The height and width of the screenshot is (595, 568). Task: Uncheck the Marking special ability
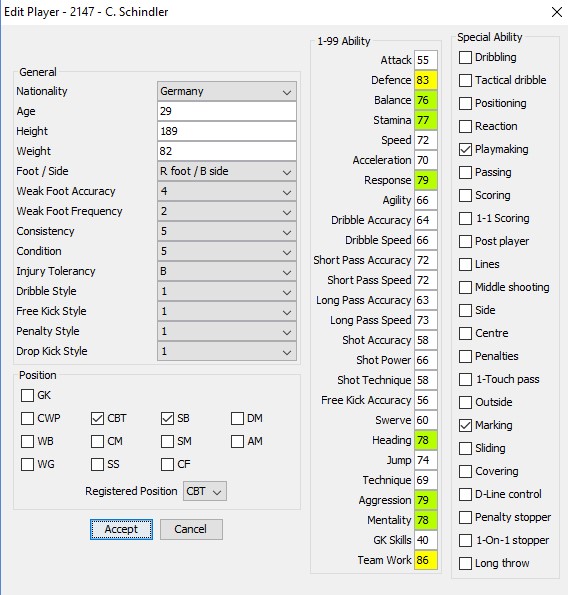point(465,425)
